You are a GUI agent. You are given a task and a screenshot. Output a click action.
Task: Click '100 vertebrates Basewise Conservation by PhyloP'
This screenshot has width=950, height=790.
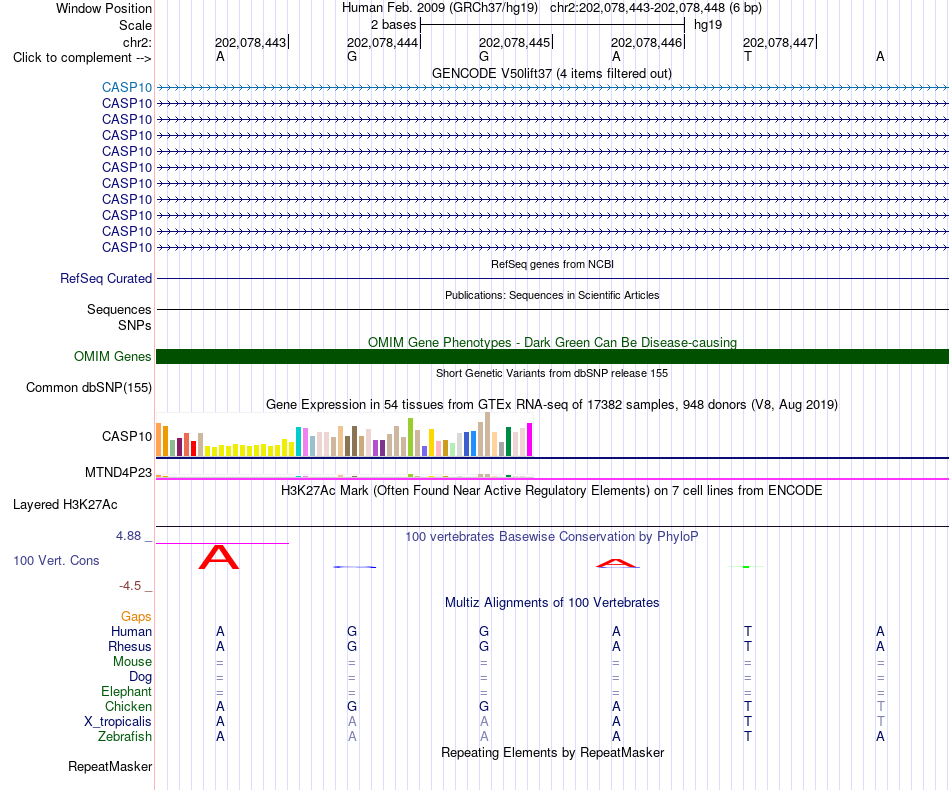(x=552, y=536)
